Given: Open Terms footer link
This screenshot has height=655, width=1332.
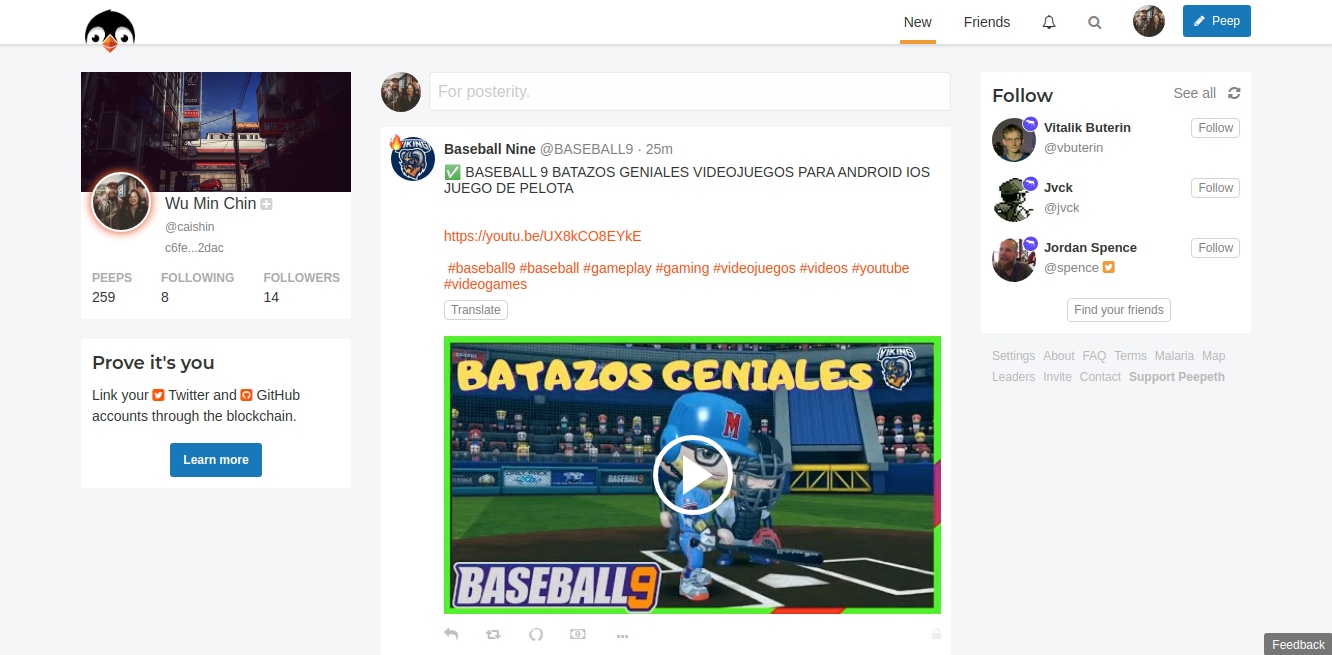Looking at the screenshot, I should click(1130, 356).
